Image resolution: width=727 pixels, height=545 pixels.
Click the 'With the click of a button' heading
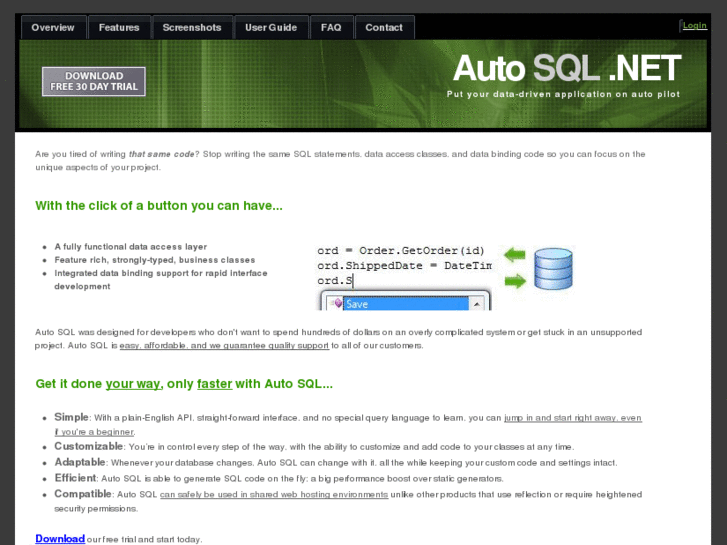pos(159,205)
